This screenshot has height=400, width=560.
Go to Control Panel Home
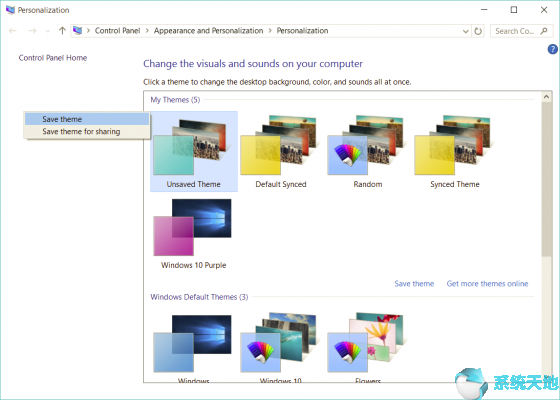point(53,58)
